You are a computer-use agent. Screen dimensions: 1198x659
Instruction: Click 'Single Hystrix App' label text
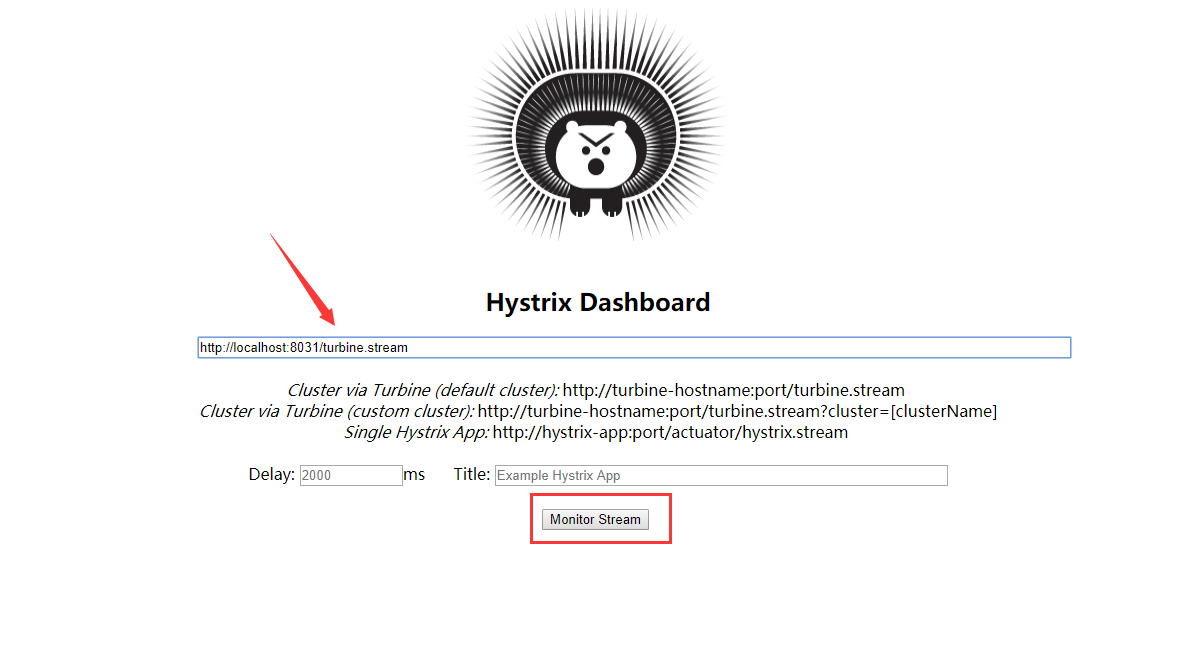point(416,433)
